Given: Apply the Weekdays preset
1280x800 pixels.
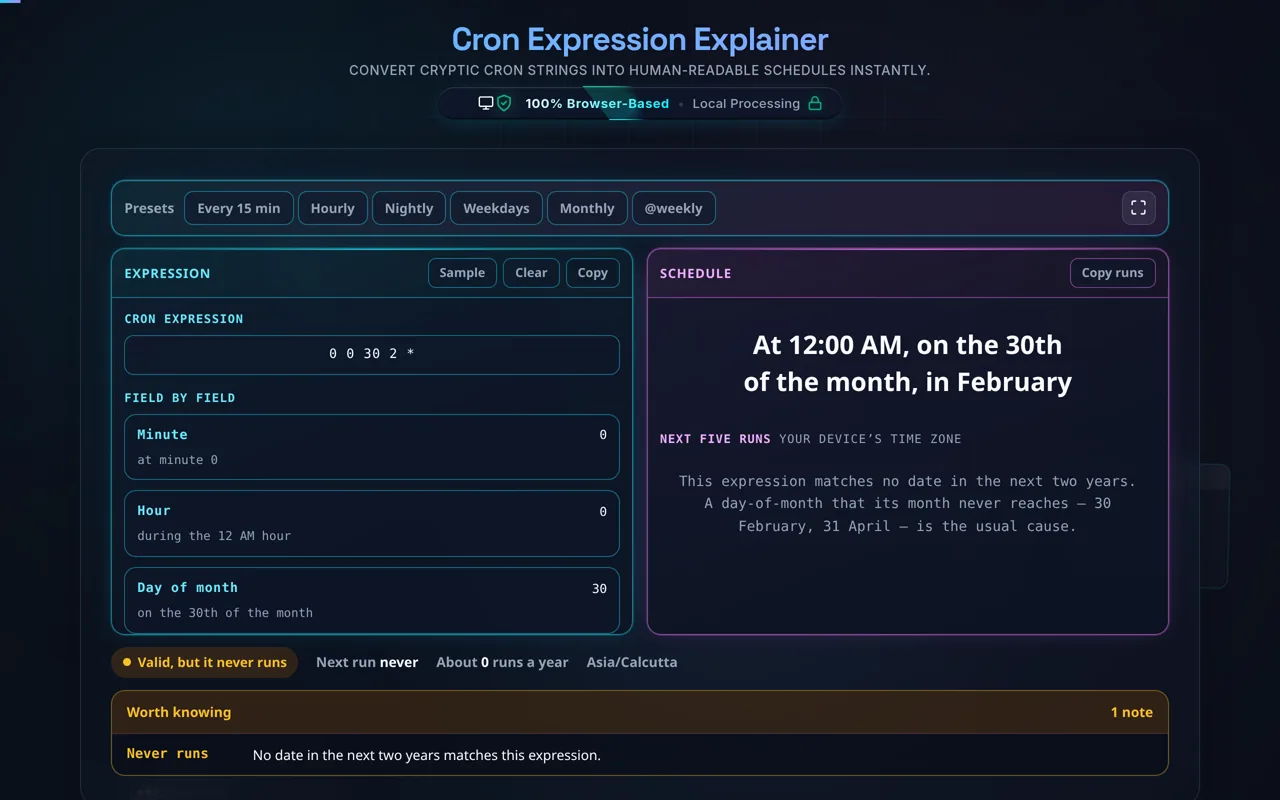Looking at the screenshot, I should (x=496, y=208).
